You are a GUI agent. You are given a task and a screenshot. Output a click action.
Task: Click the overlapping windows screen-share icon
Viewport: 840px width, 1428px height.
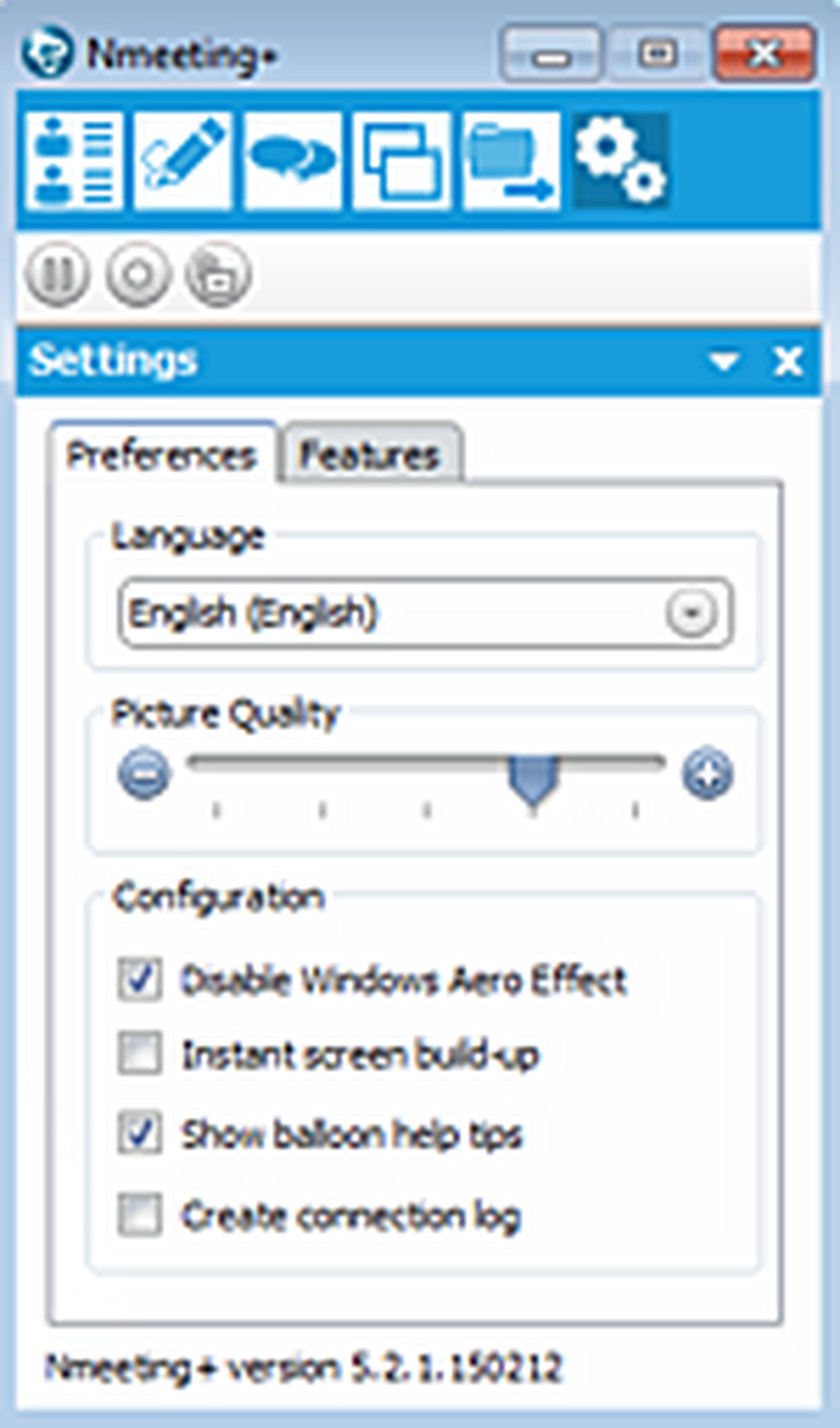pos(402,161)
